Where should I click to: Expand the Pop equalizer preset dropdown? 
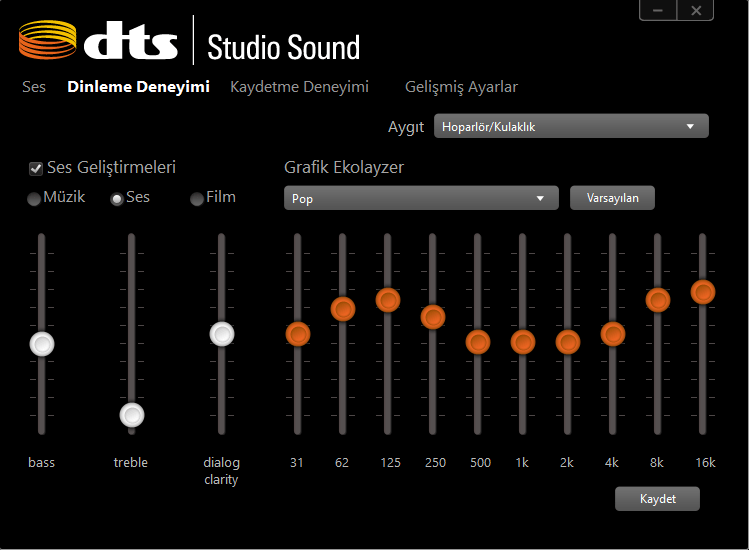(x=421, y=198)
